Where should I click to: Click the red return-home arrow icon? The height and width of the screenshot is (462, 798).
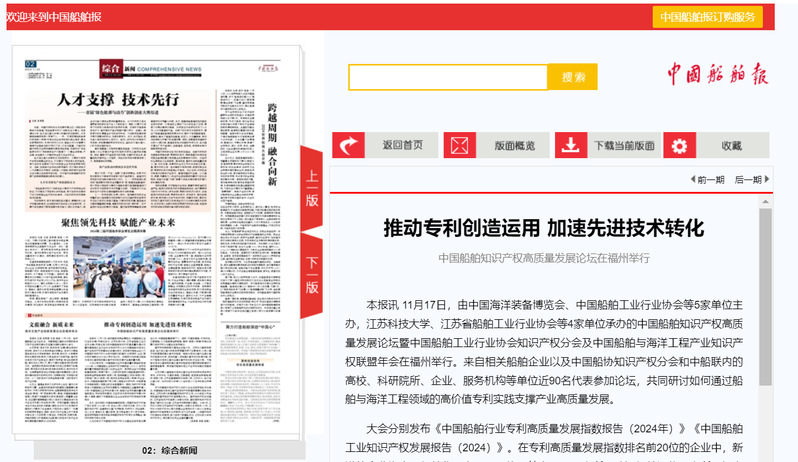coord(349,146)
